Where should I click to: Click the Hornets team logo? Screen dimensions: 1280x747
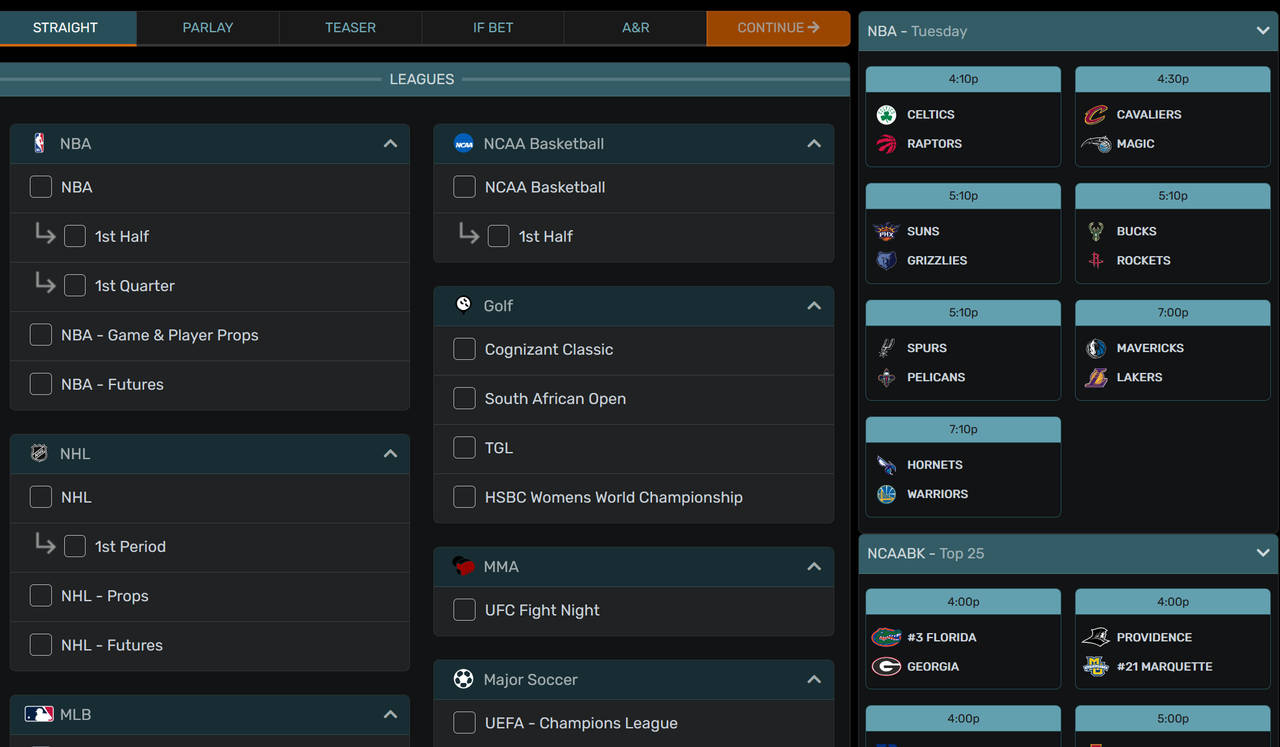(886, 465)
